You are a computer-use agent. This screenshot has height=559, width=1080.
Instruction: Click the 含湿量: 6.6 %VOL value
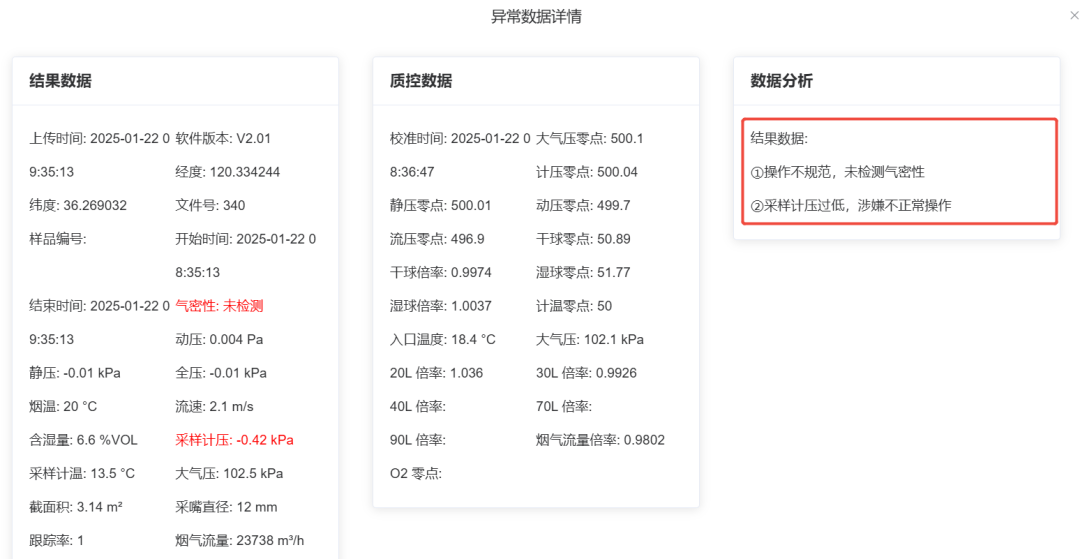pos(83,440)
